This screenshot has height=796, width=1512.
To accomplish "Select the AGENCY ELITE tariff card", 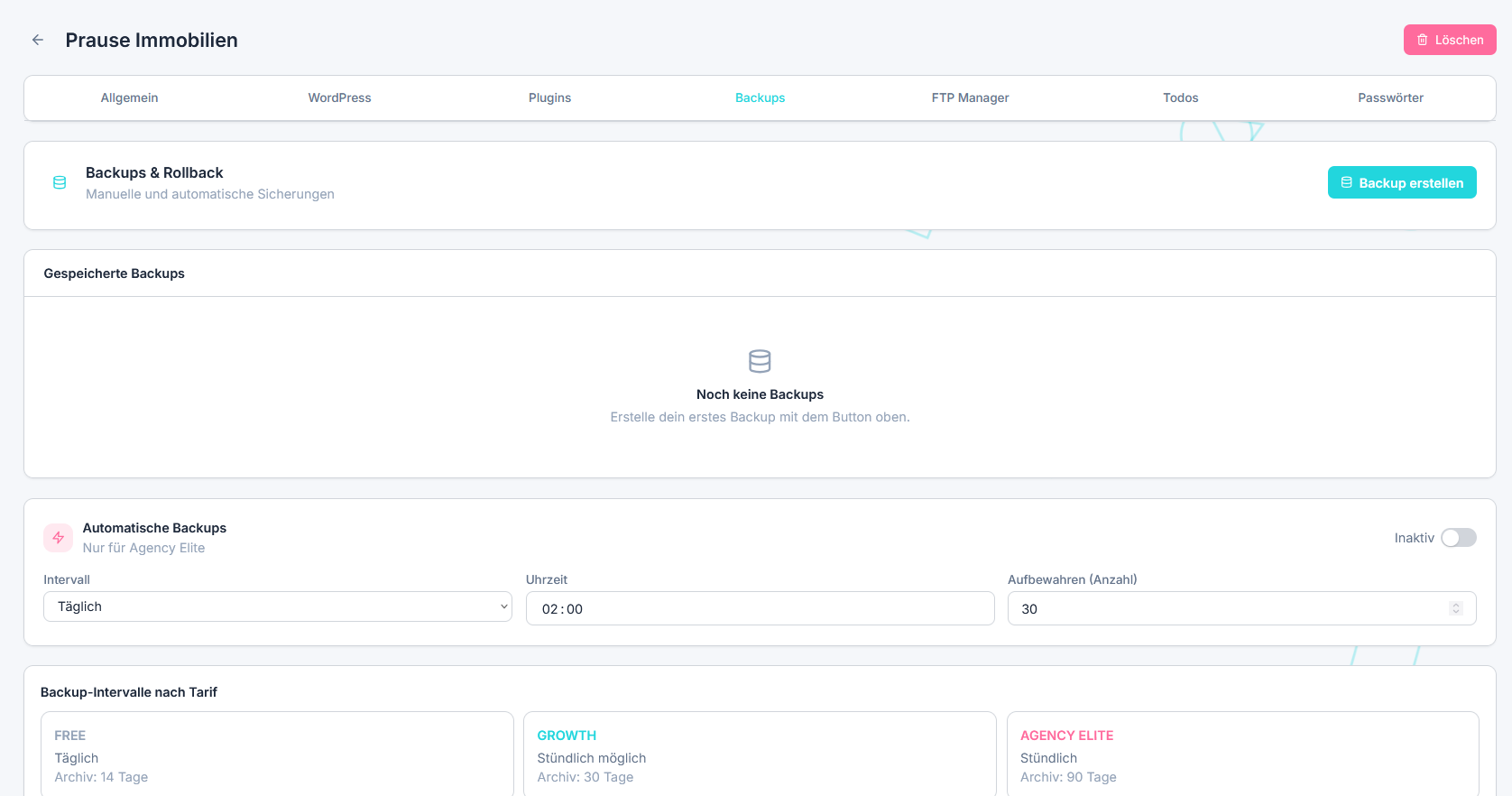I will coord(1242,754).
